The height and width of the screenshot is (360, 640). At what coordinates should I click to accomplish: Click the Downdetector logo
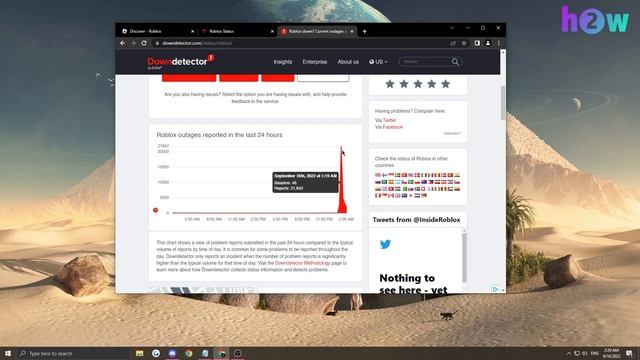click(180, 62)
